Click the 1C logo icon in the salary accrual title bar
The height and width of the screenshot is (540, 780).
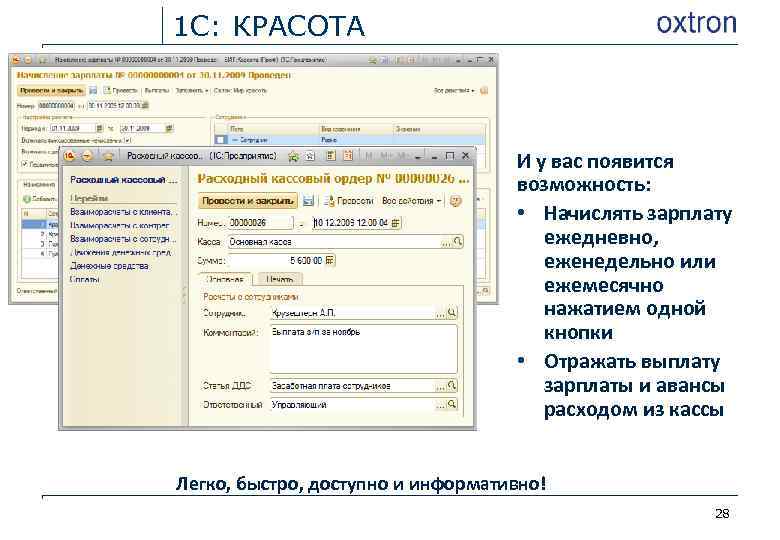click(16, 60)
